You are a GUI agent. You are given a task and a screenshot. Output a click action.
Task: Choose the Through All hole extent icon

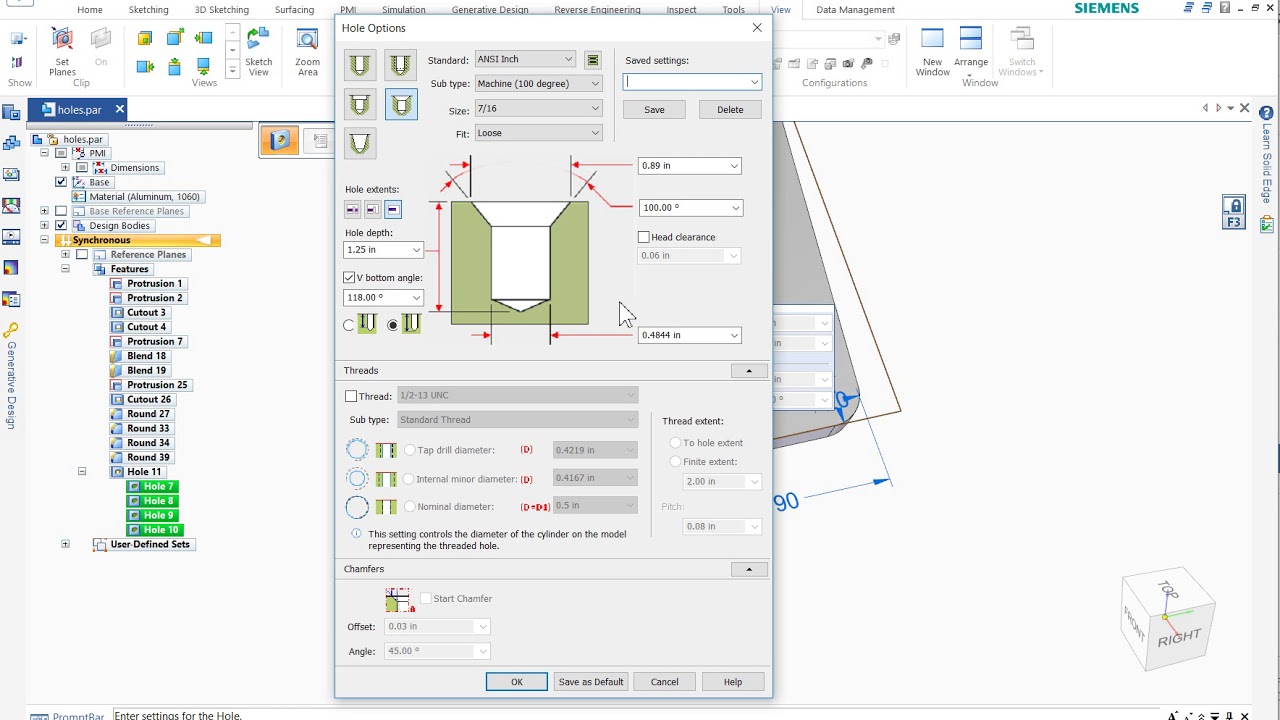pyautogui.click(x=352, y=209)
